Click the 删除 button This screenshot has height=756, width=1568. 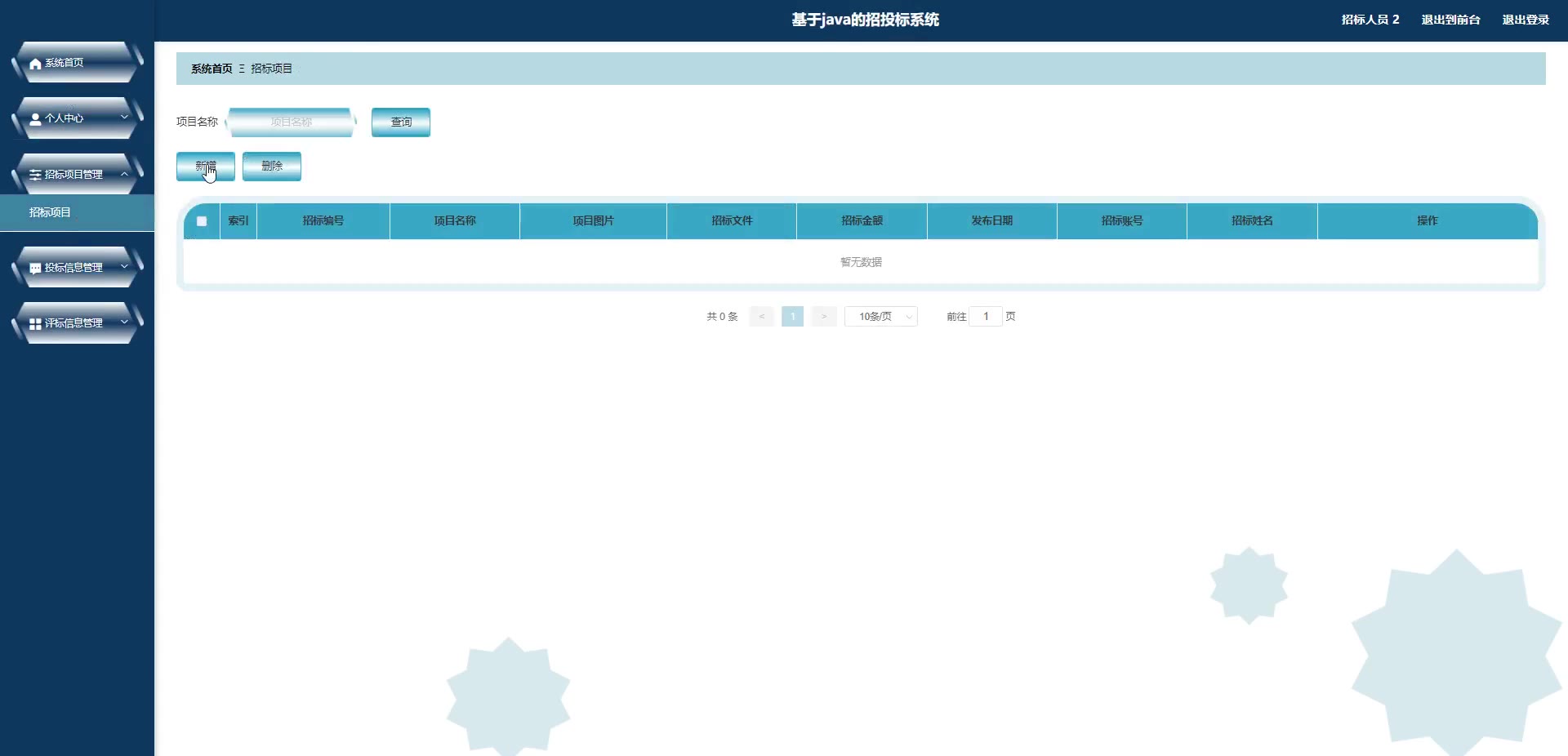point(272,167)
